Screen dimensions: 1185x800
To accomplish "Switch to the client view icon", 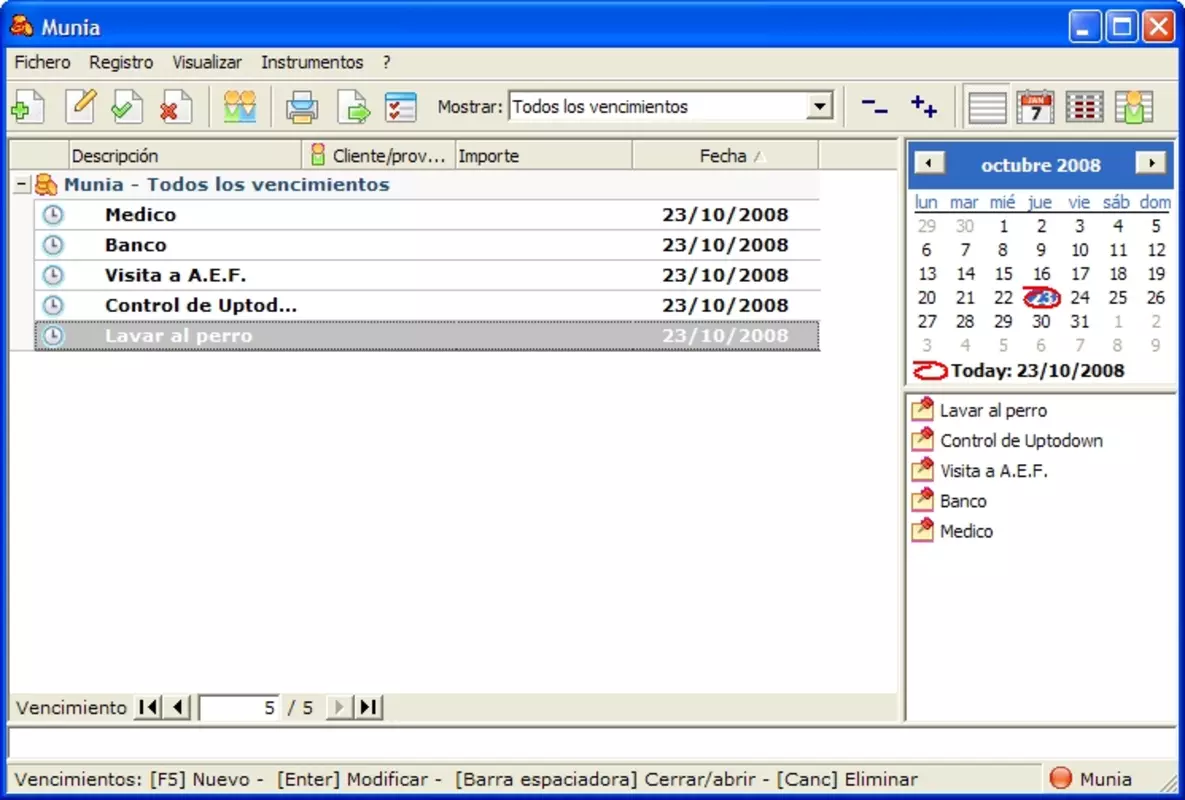I will point(1133,107).
